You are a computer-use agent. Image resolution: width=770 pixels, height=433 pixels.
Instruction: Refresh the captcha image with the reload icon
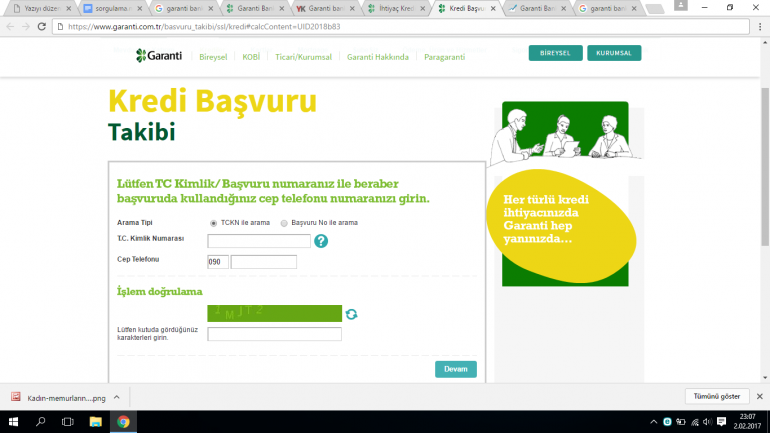pos(351,314)
